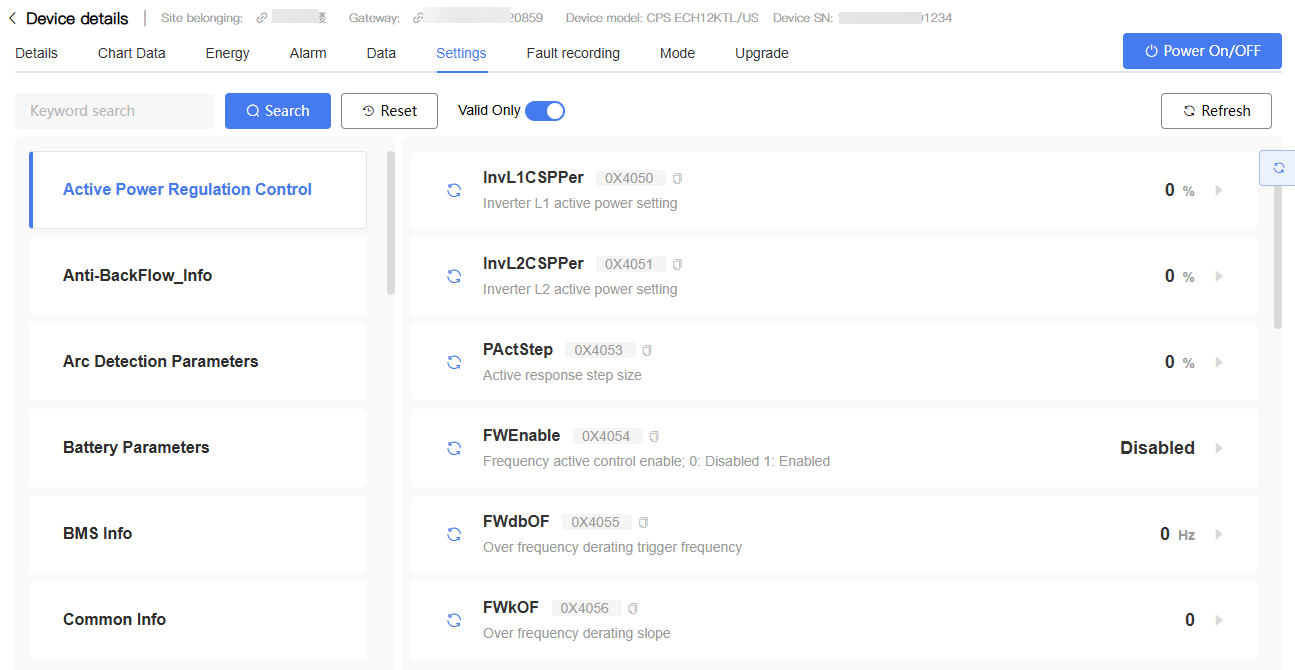Click the Power On/OFF button
Image resolution: width=1295 pixels, height=670 pixels.
coord(1202,51)
